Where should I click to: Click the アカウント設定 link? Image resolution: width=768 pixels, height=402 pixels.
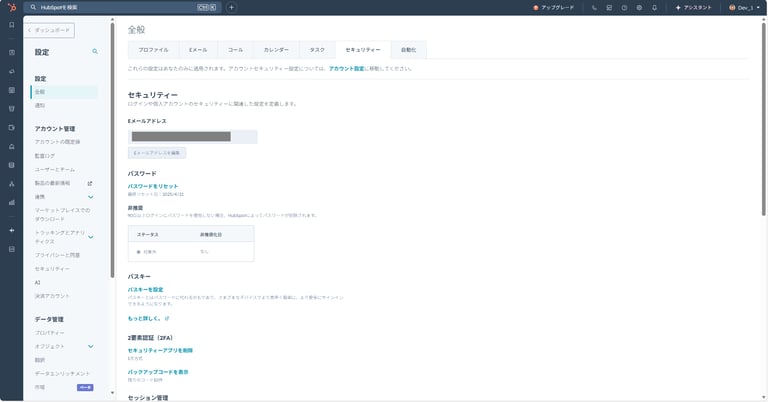click(346, 69)
